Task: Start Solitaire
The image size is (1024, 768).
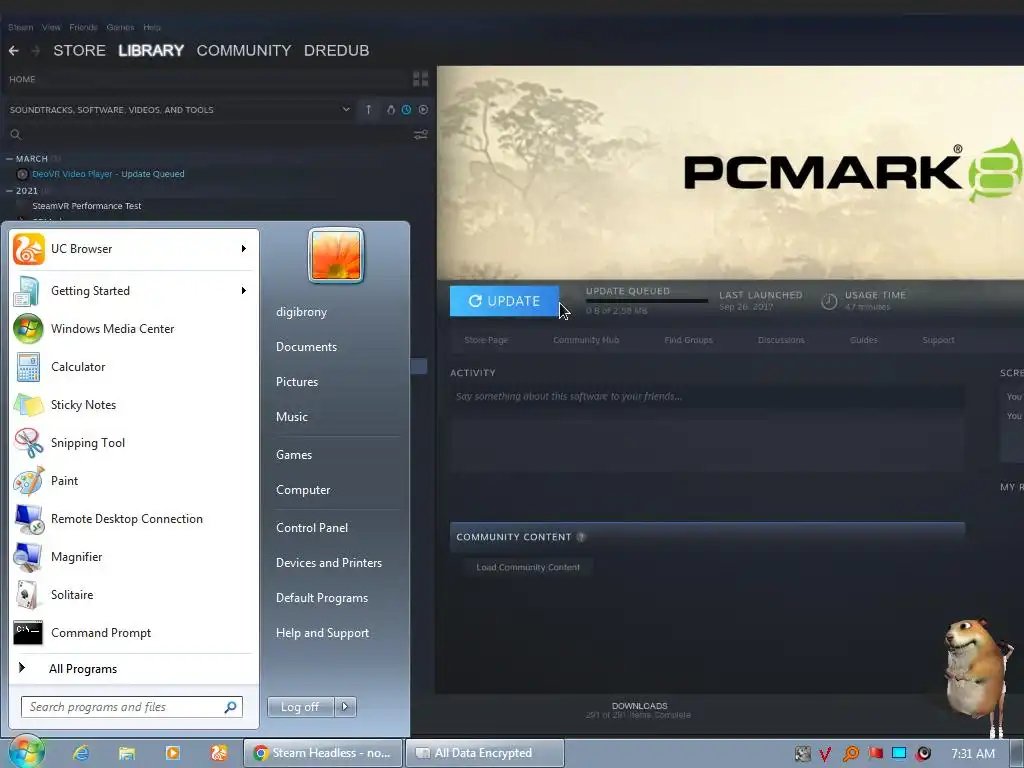Action: click(x=134, y=595)
